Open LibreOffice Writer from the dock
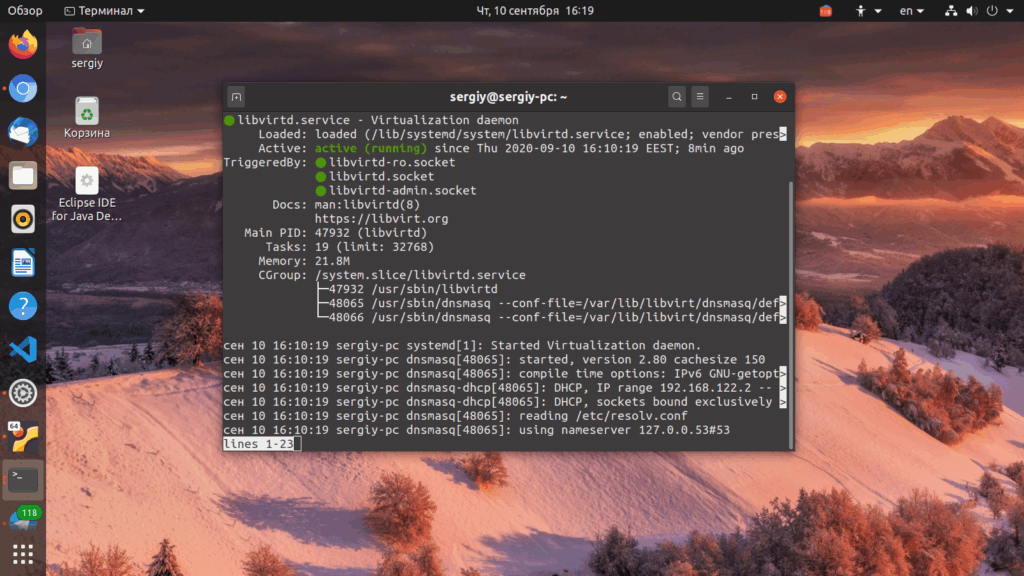This screenshot has width=1024, height=576. point(23,263)
